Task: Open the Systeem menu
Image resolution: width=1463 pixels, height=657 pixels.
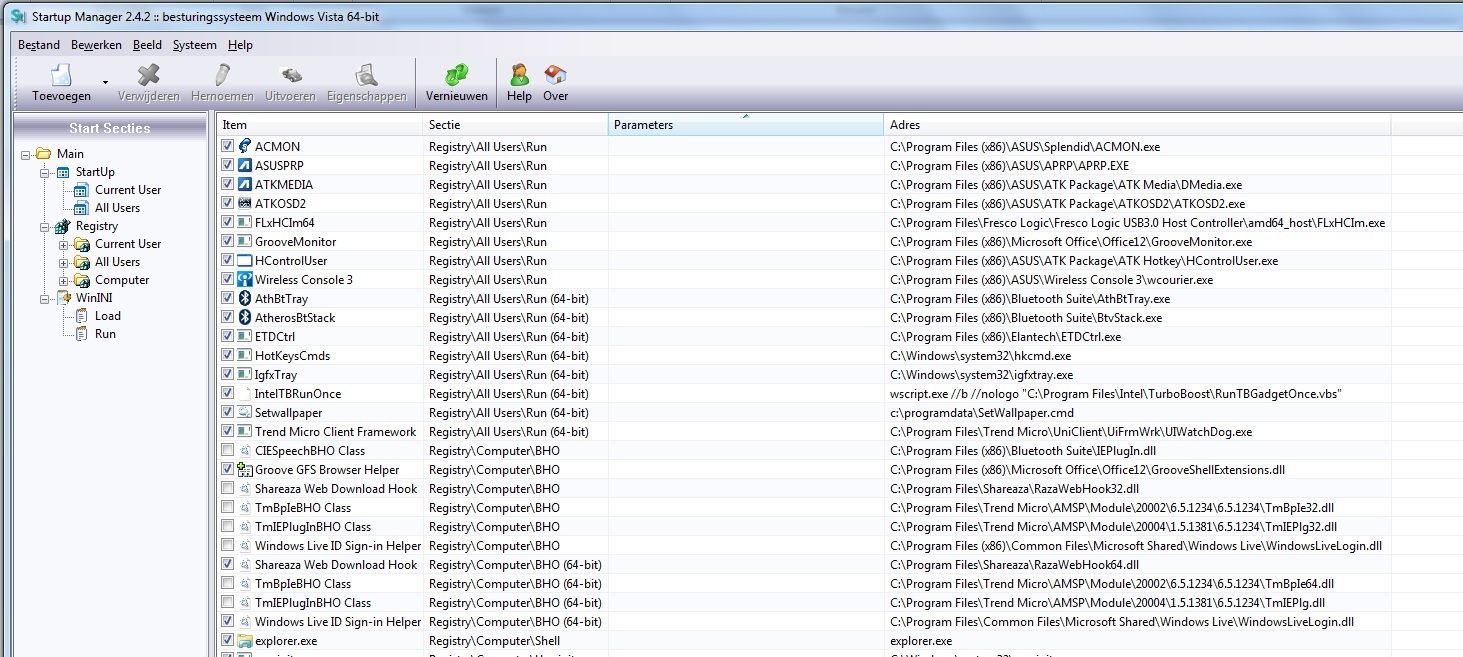Action: (x=194, y=45)
